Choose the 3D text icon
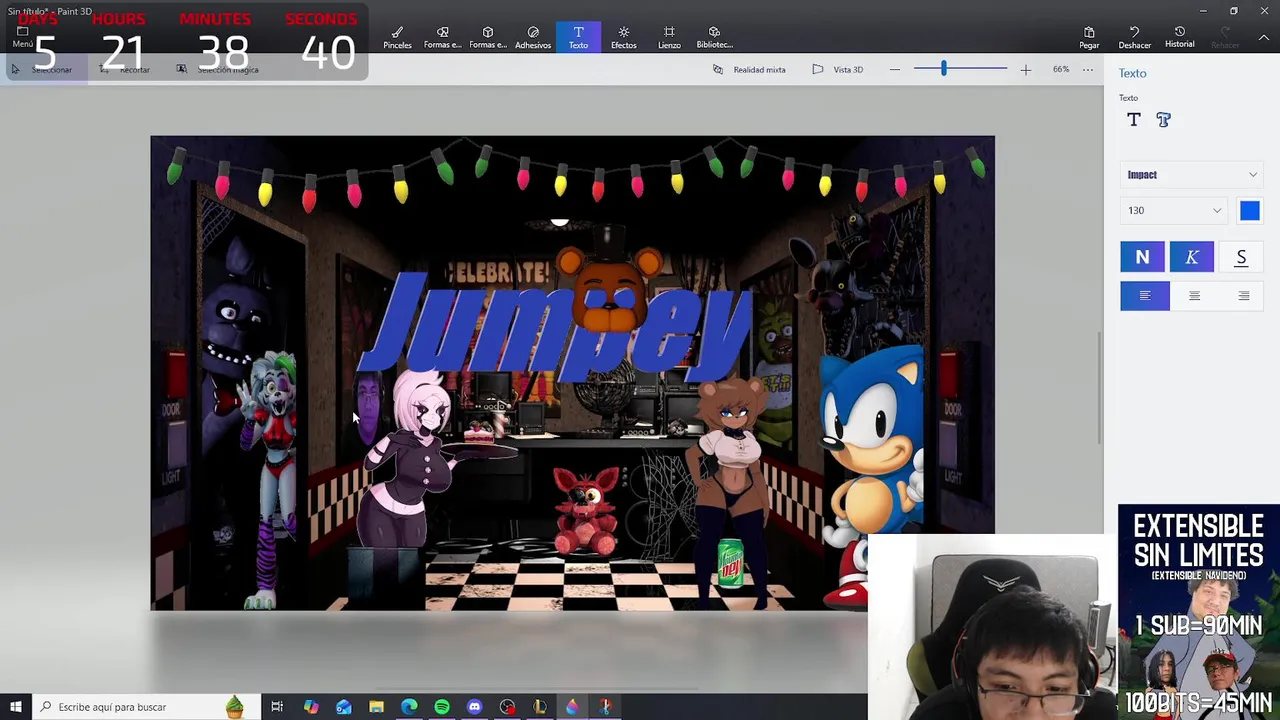The width and height of the screenshot is (1280, 720). pyautogui.click(x=1163, y=120)
